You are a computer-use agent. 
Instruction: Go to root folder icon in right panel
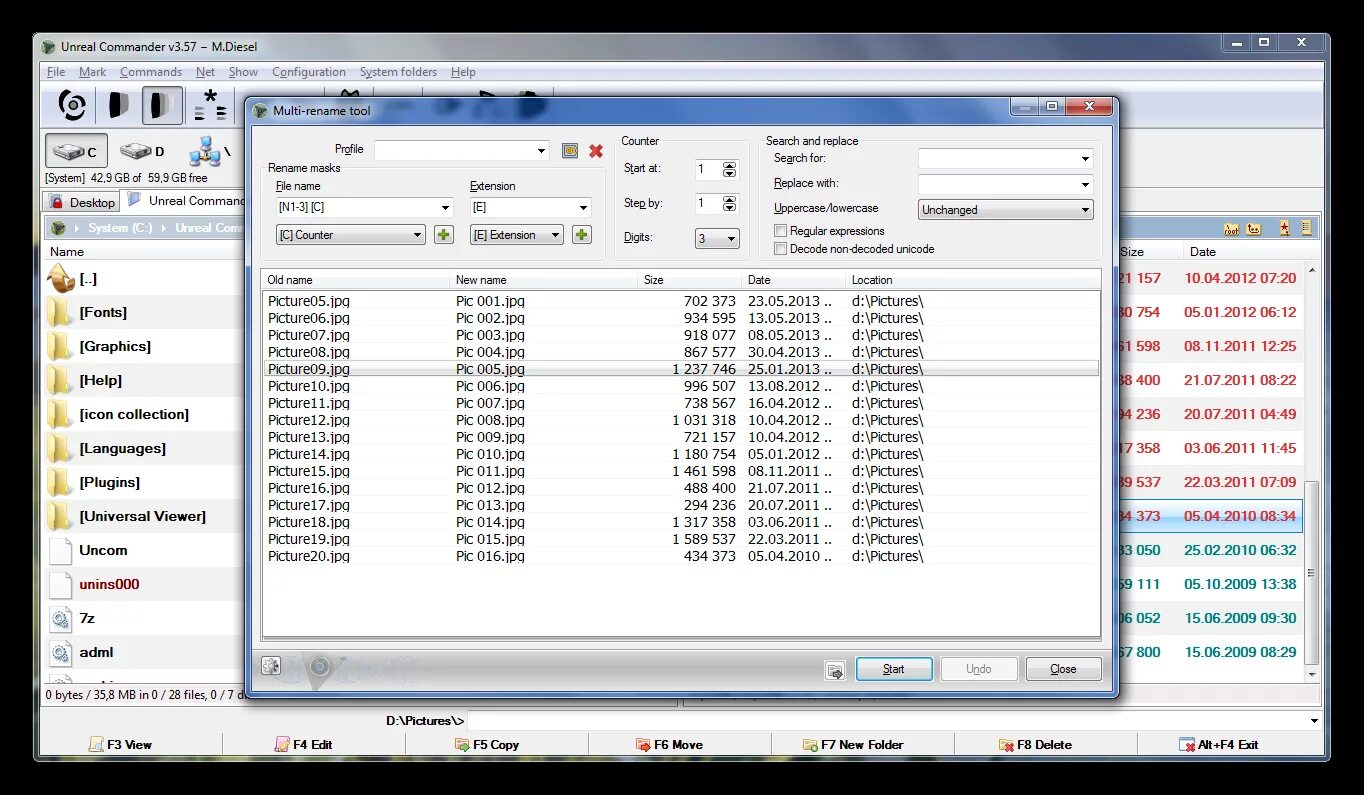[1232, 228]
